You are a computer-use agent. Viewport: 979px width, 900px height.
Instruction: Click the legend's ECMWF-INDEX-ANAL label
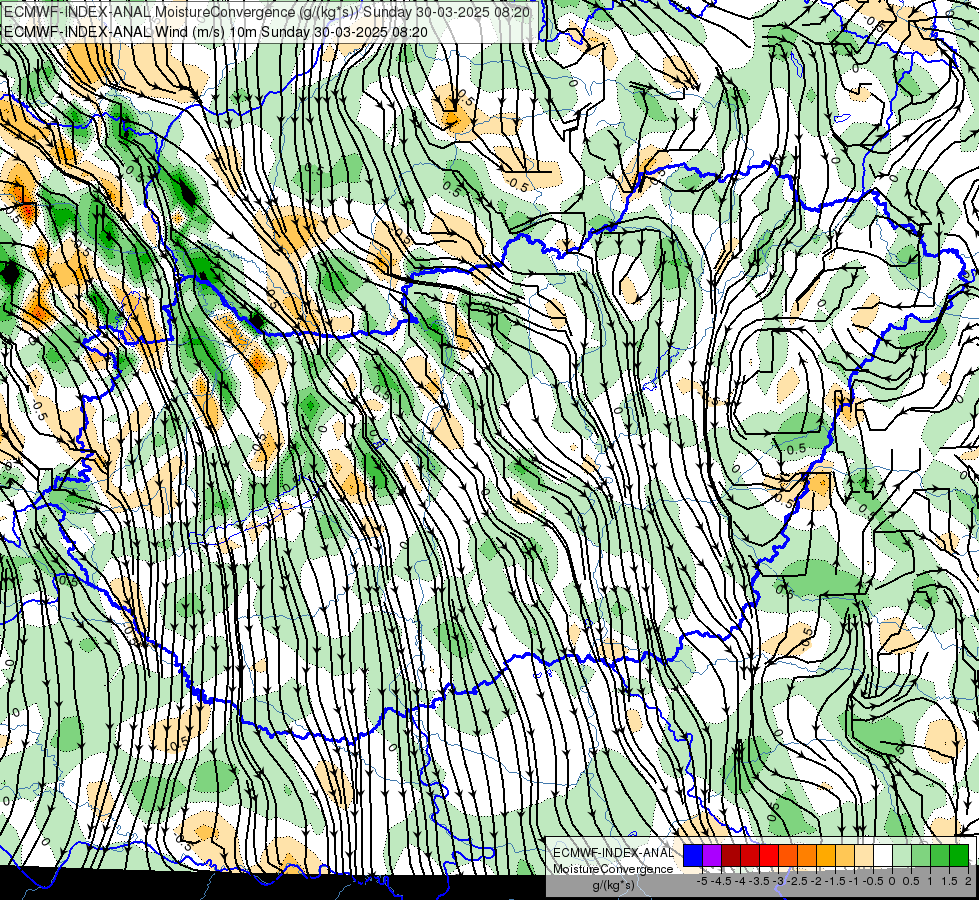[613, 853]
